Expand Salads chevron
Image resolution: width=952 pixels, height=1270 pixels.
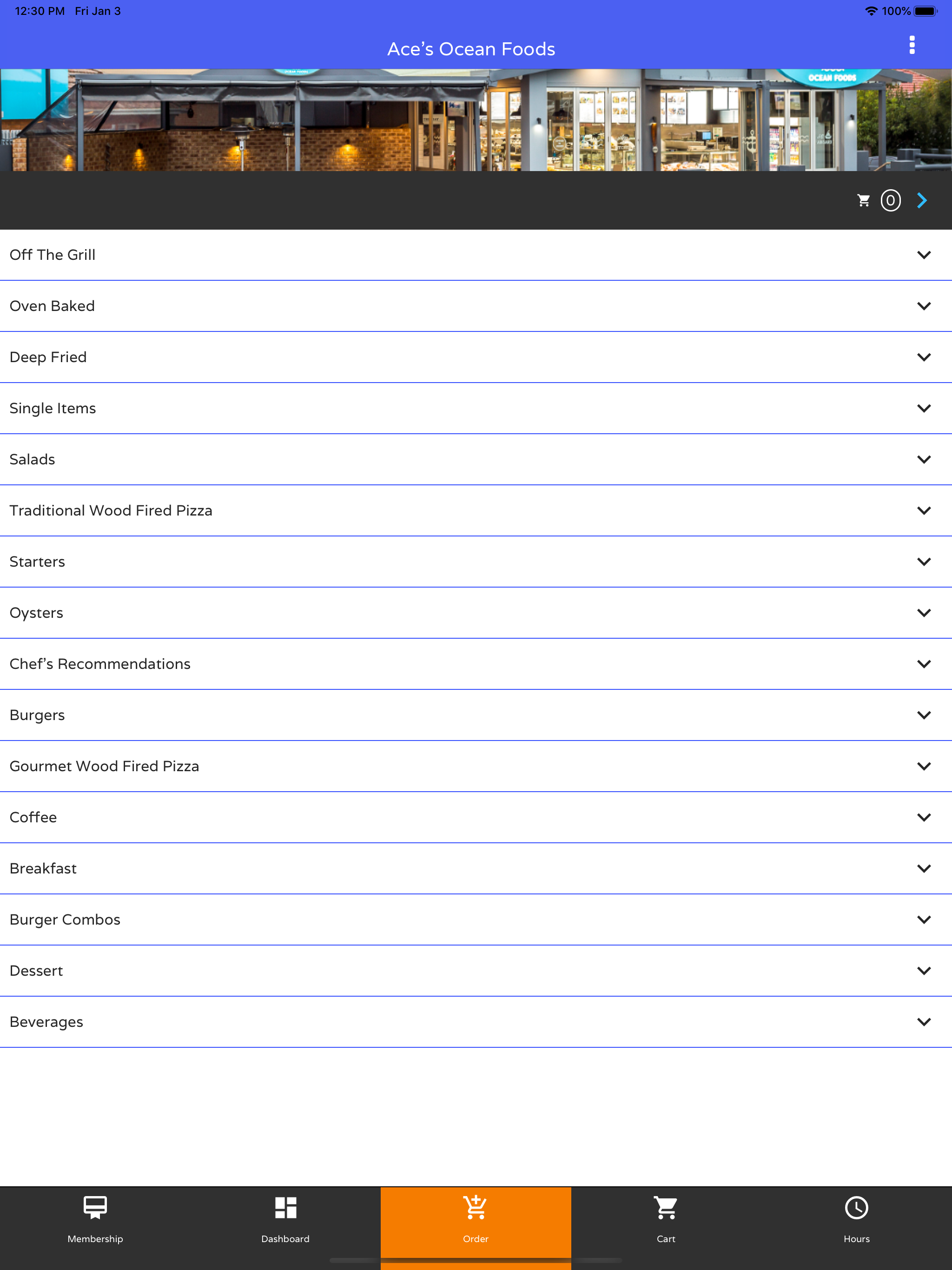click(924, 459)
